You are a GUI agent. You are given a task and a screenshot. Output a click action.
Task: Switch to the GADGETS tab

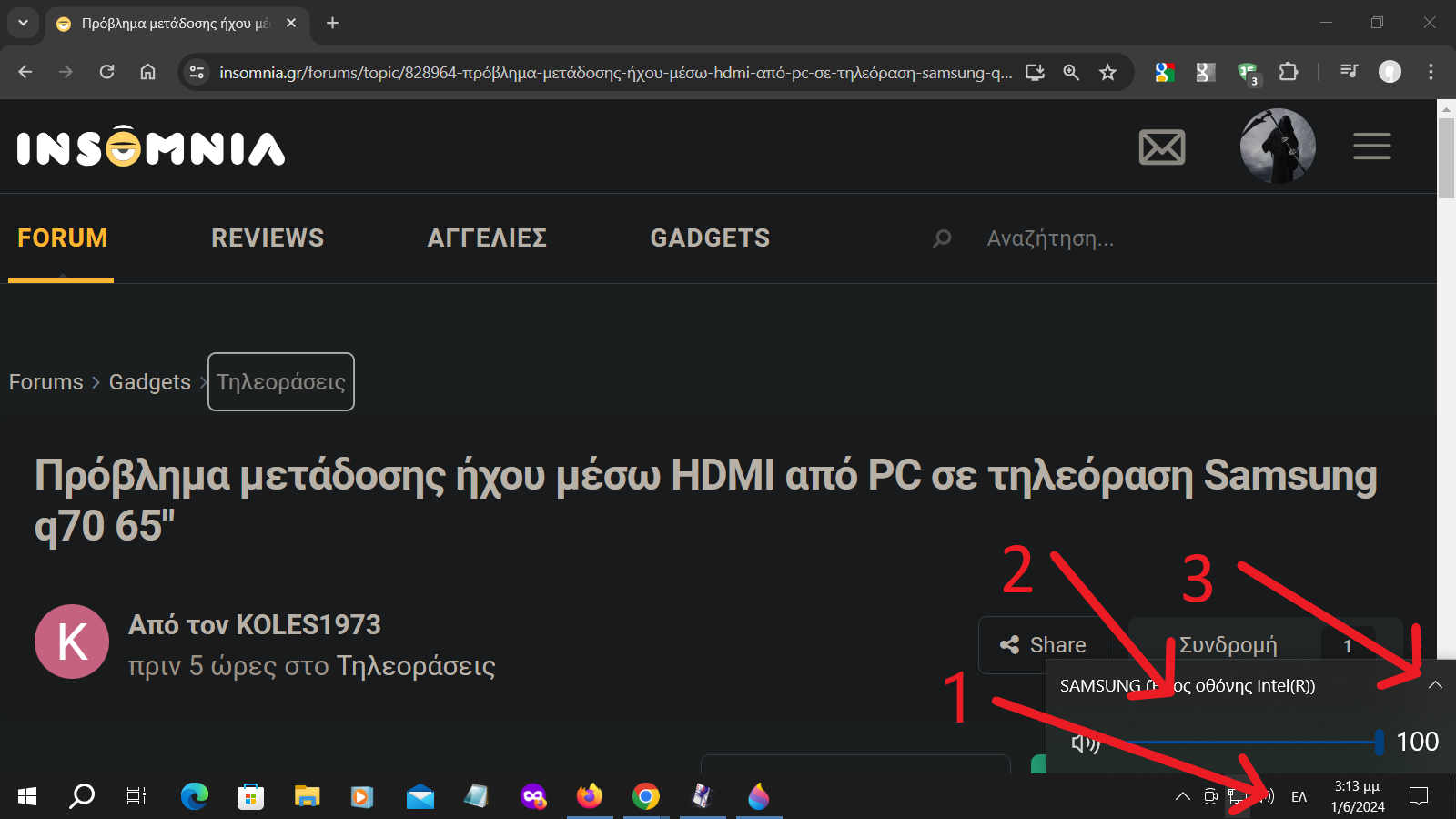pyautogui.click(x=710, y=238)
